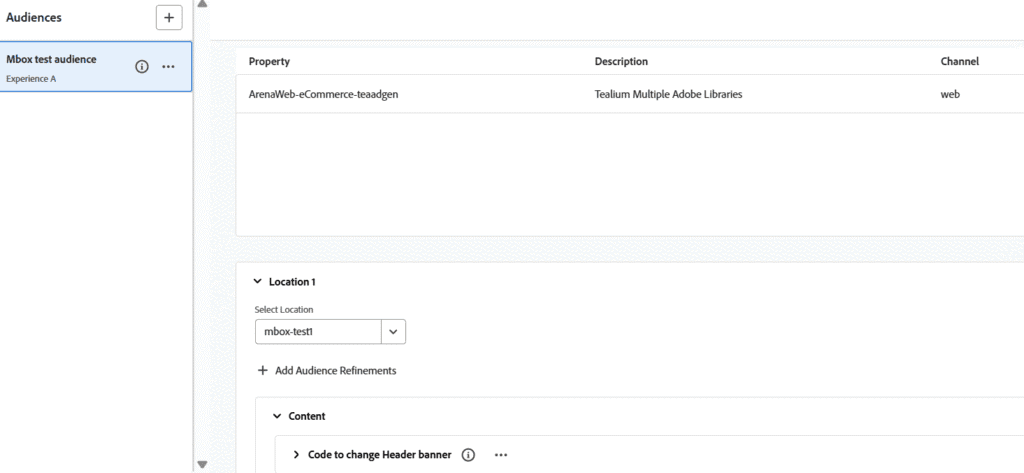Image resolution: width=1024 pixels, height=473 pixels.
Task: Click info icon beside Code to change Header banner
Action: coord(468,455)
